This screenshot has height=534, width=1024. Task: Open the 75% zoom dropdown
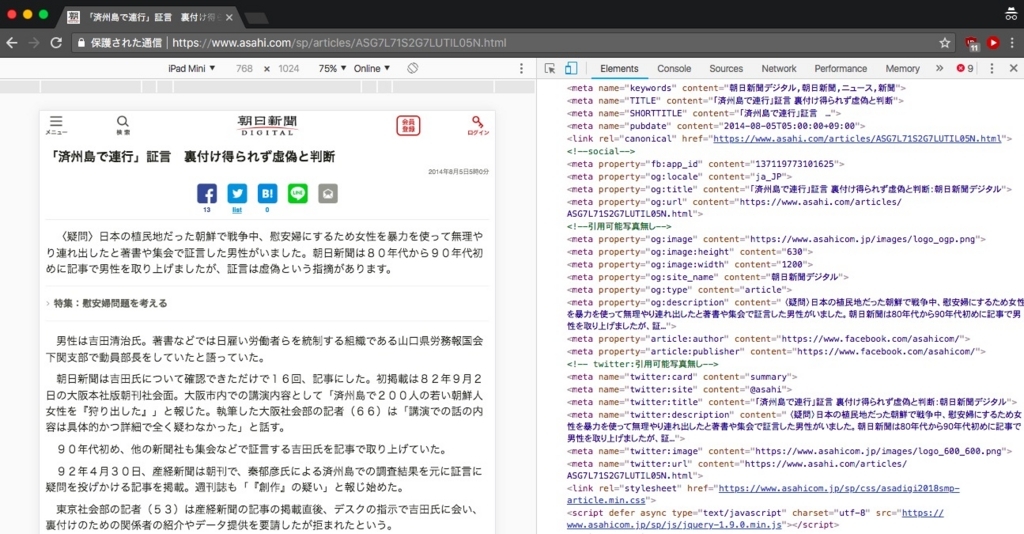(x=332, y=68)
